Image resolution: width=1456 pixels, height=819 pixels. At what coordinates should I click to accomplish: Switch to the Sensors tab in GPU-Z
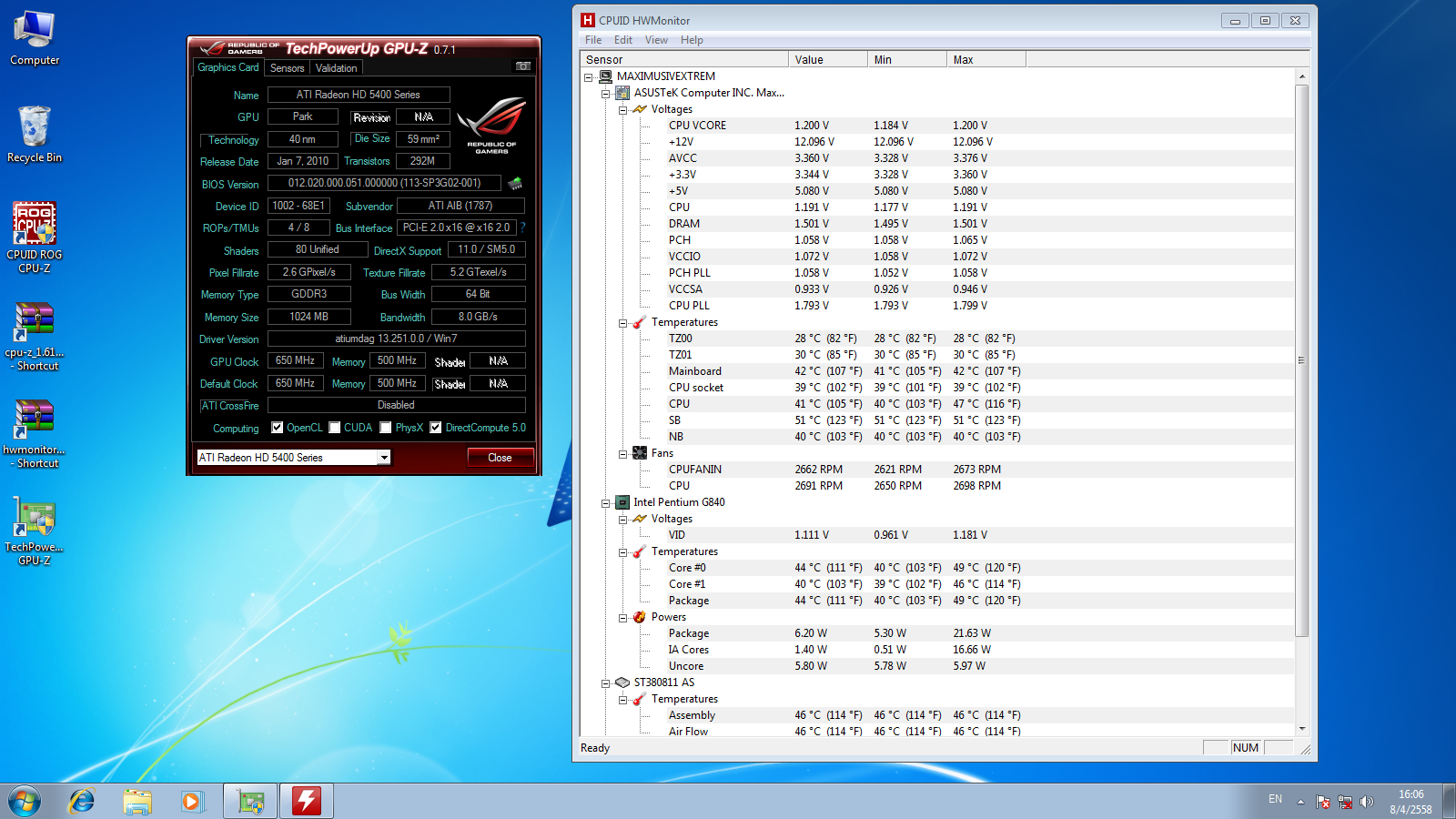pyautogui.click(x=288, y=68)
